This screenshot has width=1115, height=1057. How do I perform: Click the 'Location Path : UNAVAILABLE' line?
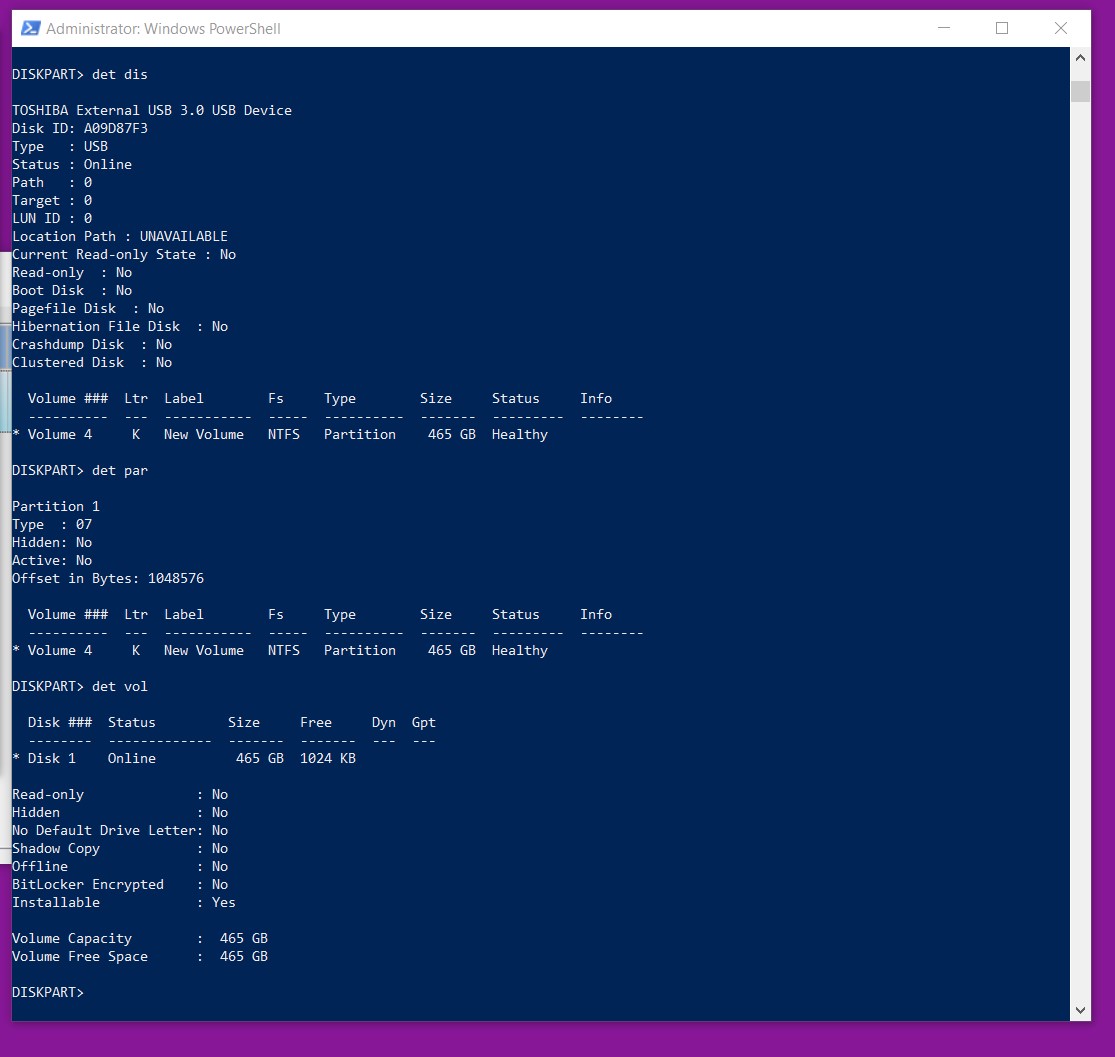click(x=120, y=236)
